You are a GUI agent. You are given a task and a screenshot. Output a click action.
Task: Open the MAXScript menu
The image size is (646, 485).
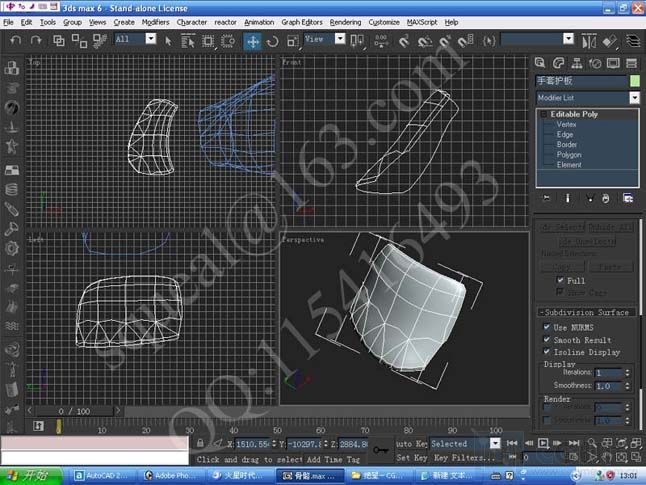click(422, 22)
